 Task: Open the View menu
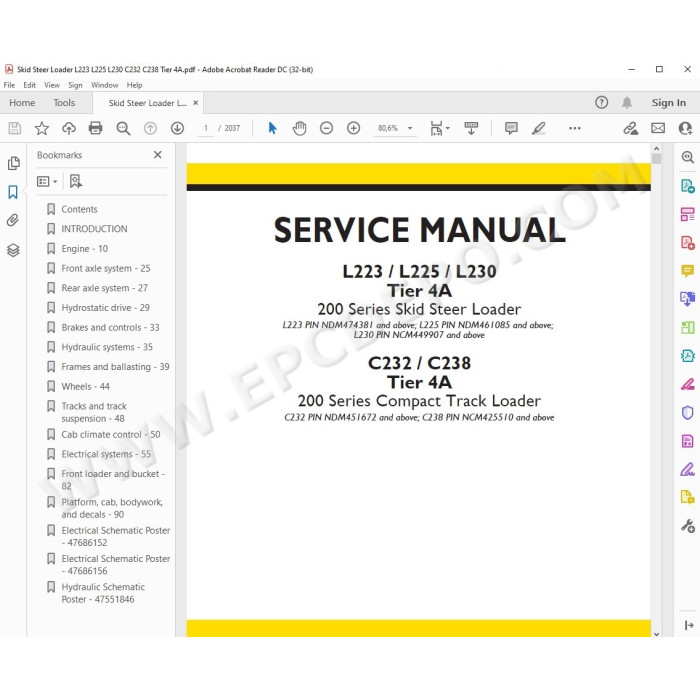point(52,85)
